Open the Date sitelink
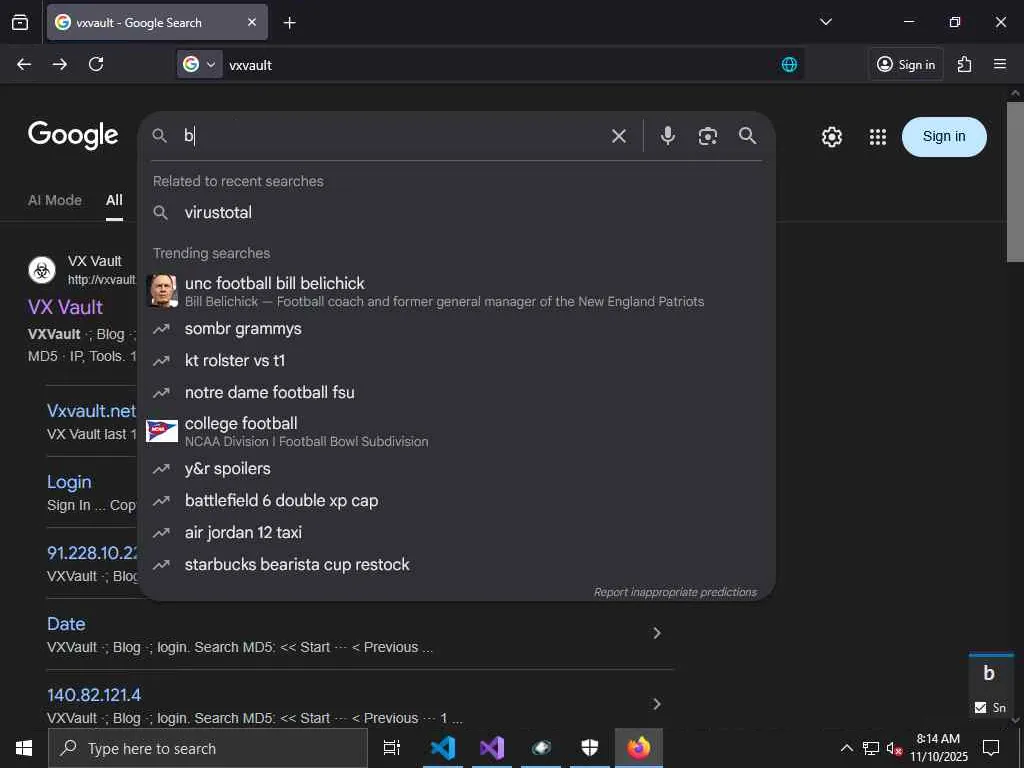 66,624
